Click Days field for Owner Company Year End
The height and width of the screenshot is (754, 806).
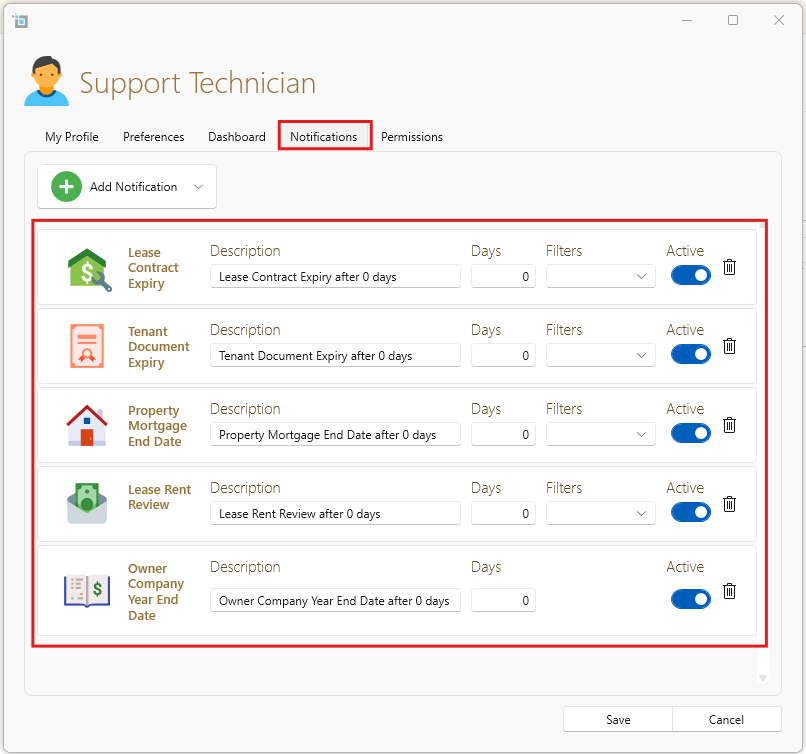[x=503, y=600]
